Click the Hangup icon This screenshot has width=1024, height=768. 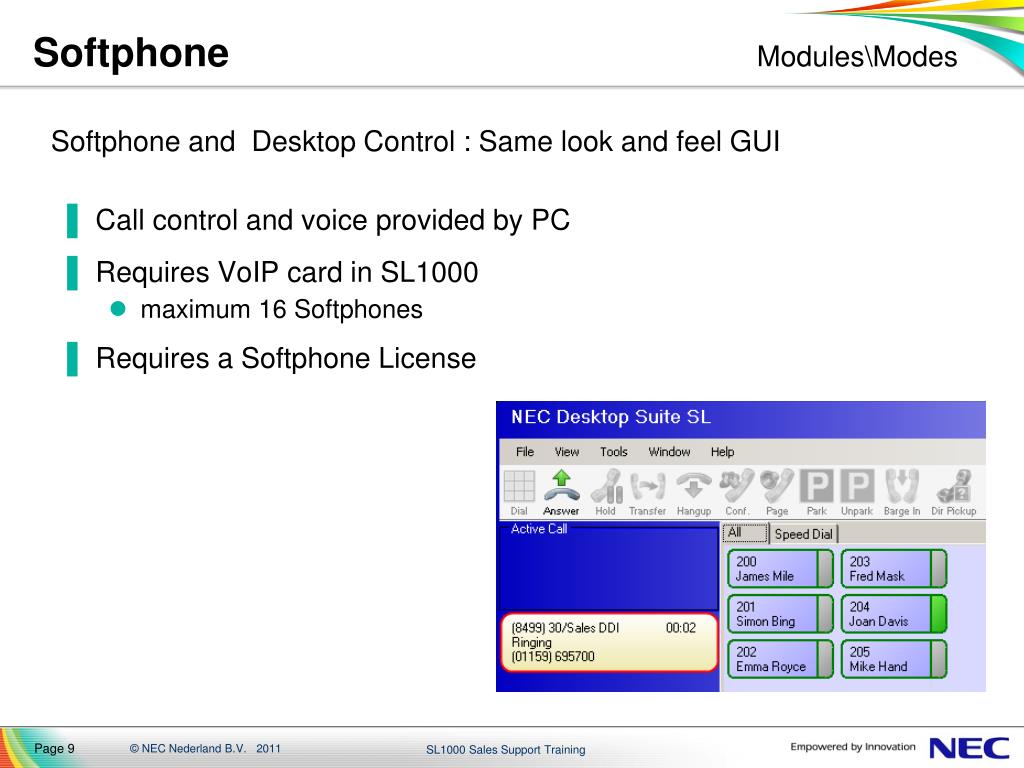(x=694, y=492)
